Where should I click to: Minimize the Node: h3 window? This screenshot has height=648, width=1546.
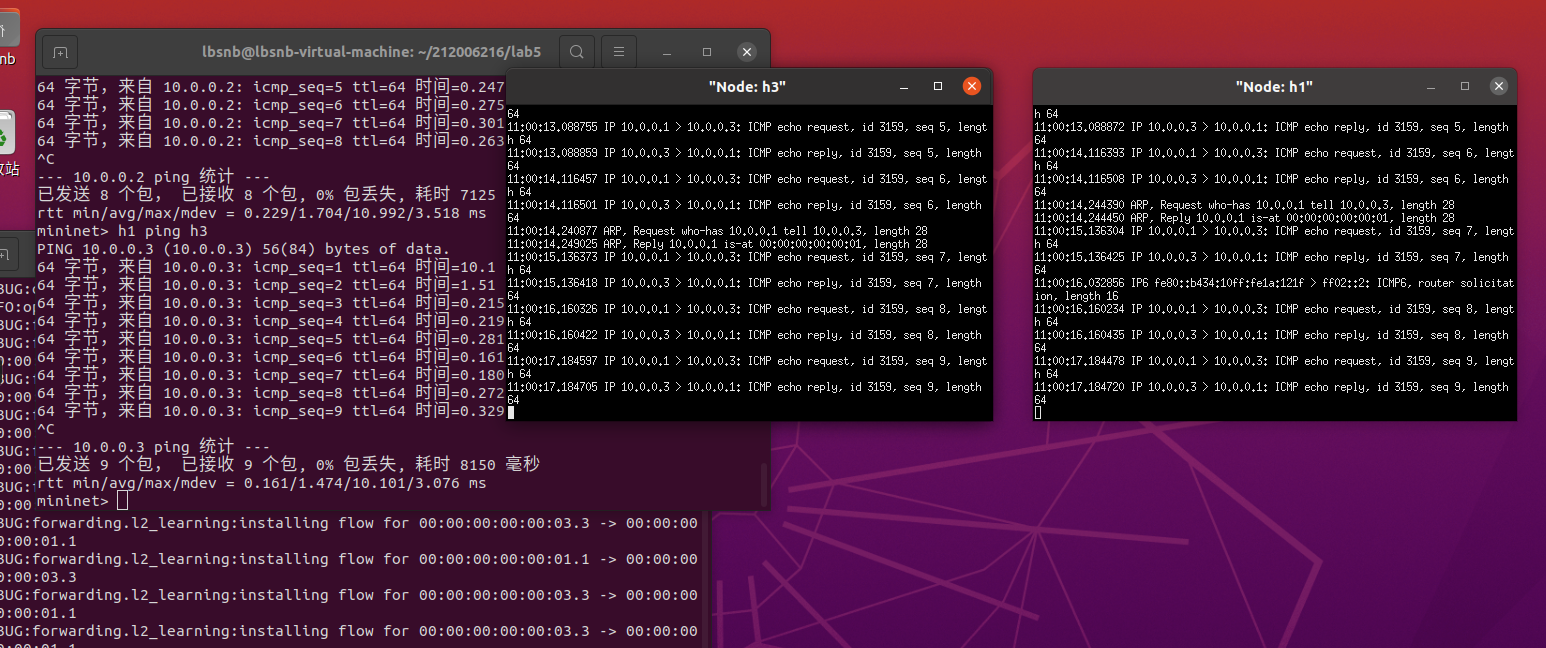(904, 87)
